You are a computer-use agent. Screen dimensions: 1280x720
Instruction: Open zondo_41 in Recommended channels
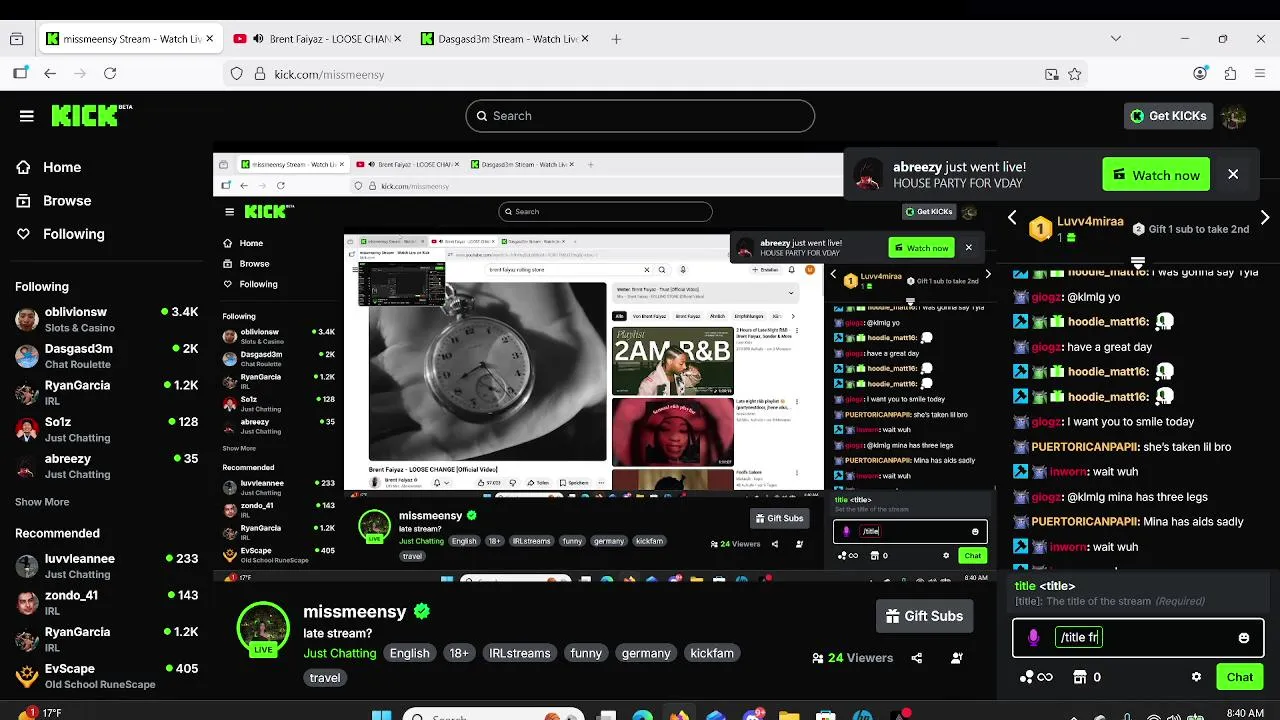(x=107, y=603)
